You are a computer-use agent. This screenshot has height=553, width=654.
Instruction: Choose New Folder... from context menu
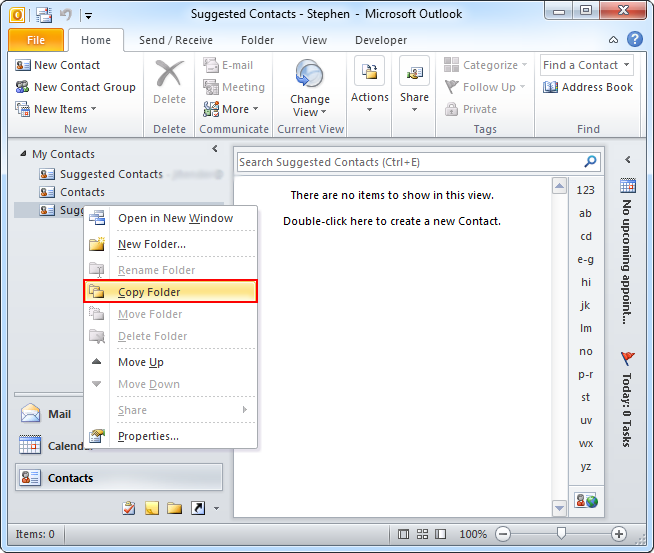click(170, 244)
